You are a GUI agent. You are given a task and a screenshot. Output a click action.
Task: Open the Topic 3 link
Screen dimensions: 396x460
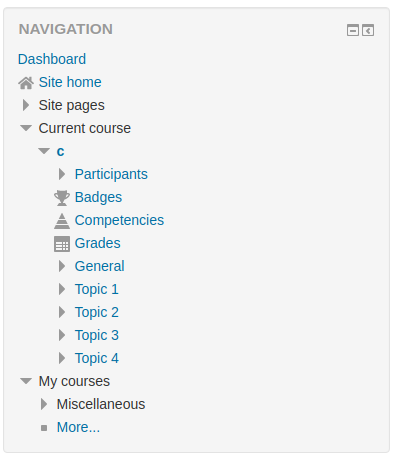[97, 335]
